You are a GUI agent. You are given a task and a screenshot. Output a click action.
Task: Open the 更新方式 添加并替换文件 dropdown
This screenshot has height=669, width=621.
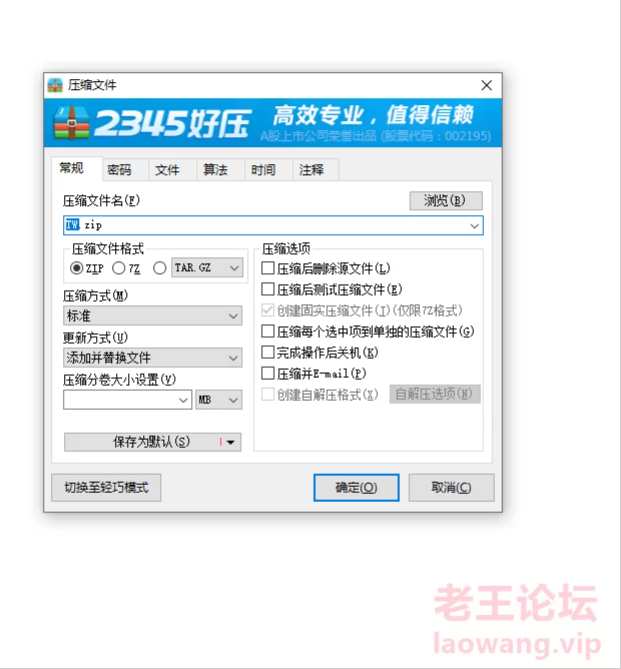[x=153, y=358]
